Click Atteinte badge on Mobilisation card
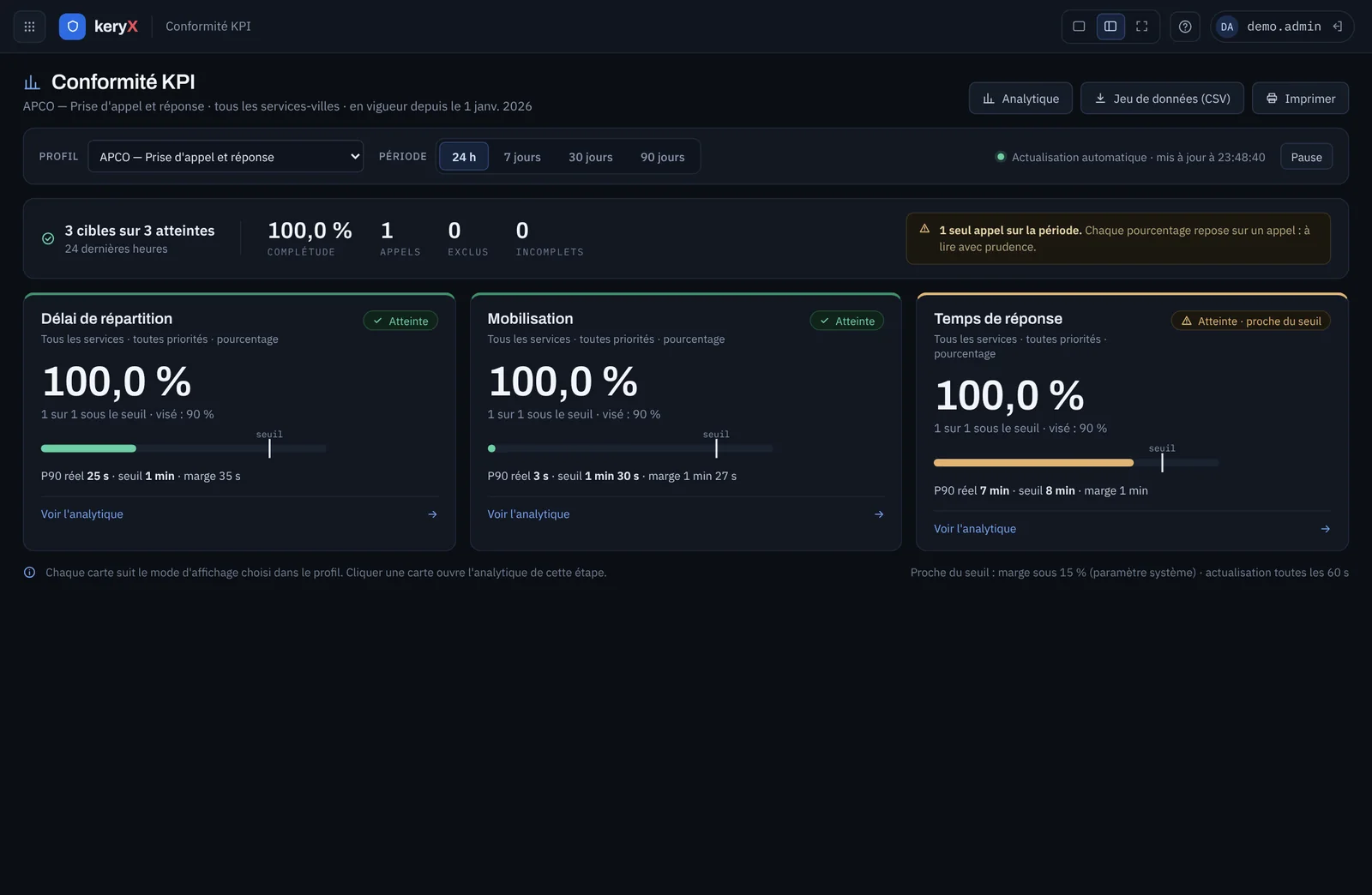1372x895 pixels. tap(847, 321)
